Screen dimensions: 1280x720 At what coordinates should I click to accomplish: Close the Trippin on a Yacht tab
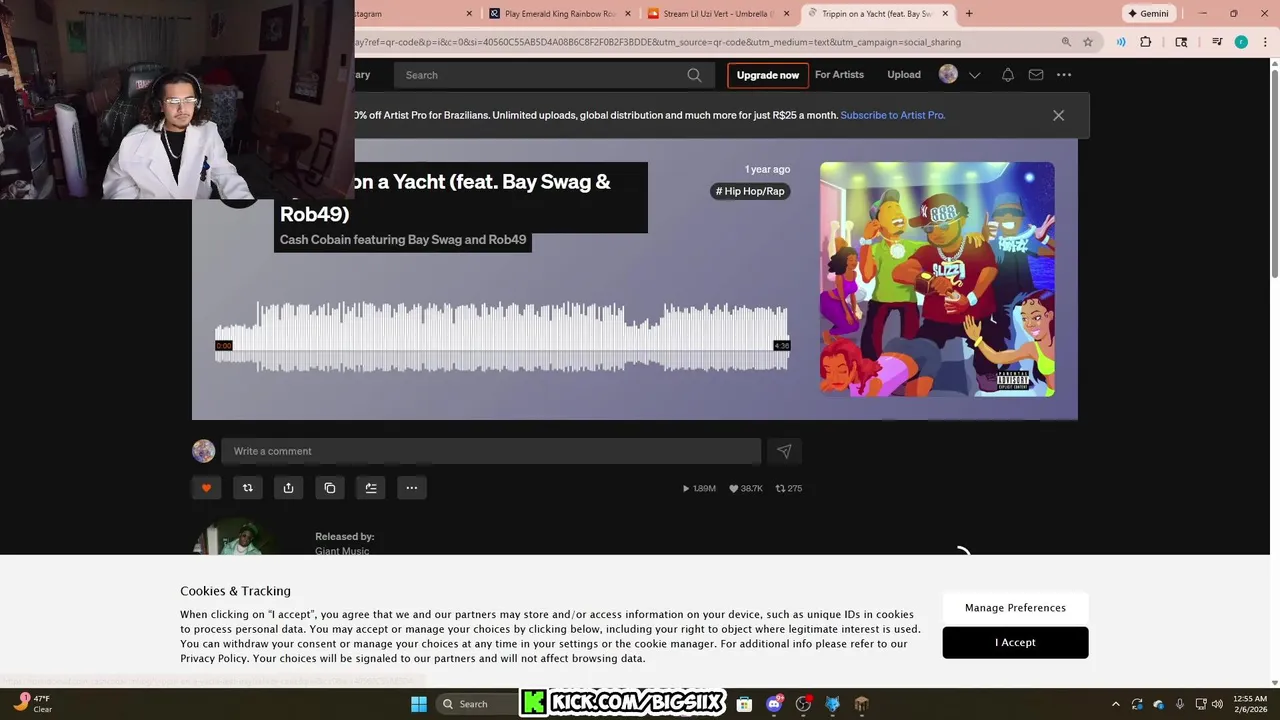[x=945, y=14]
